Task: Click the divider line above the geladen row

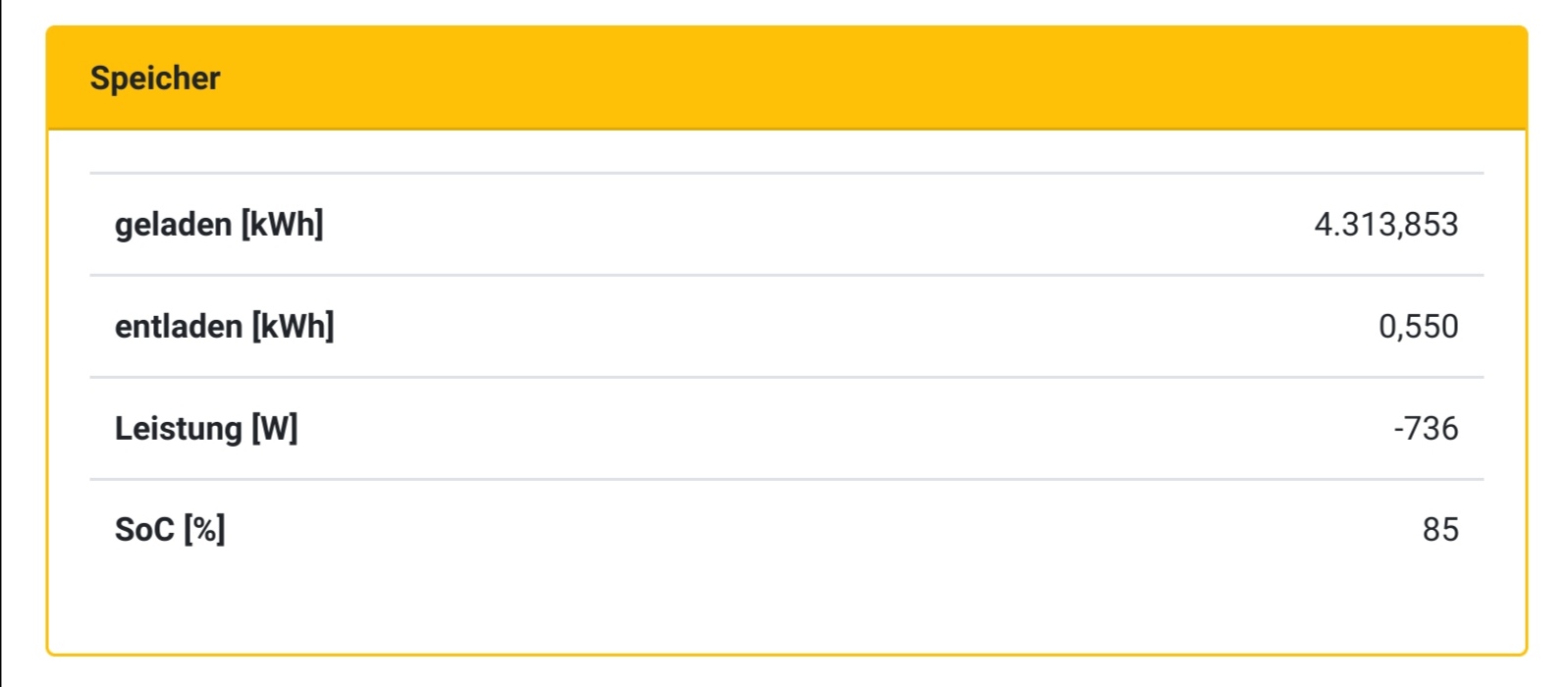Action: coord(785,174)
